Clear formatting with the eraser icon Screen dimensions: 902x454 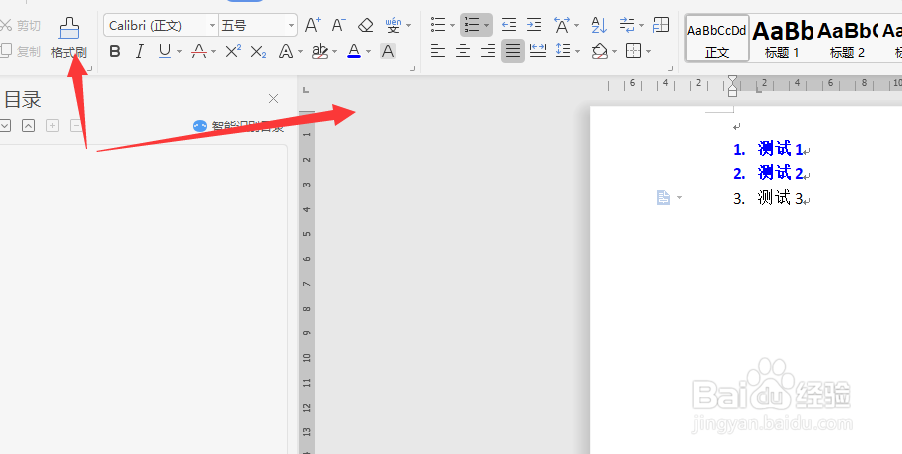[x=365, y=25]
